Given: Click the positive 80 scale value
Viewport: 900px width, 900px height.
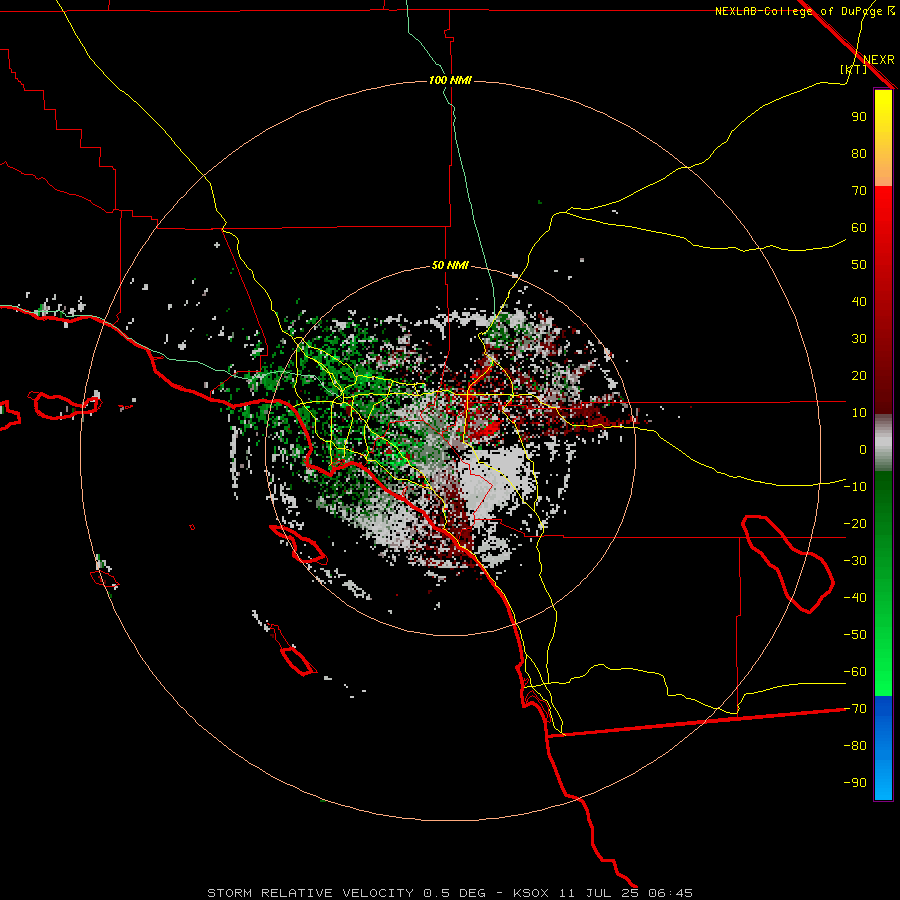Looking at the screenshot, I should (859, 154).
